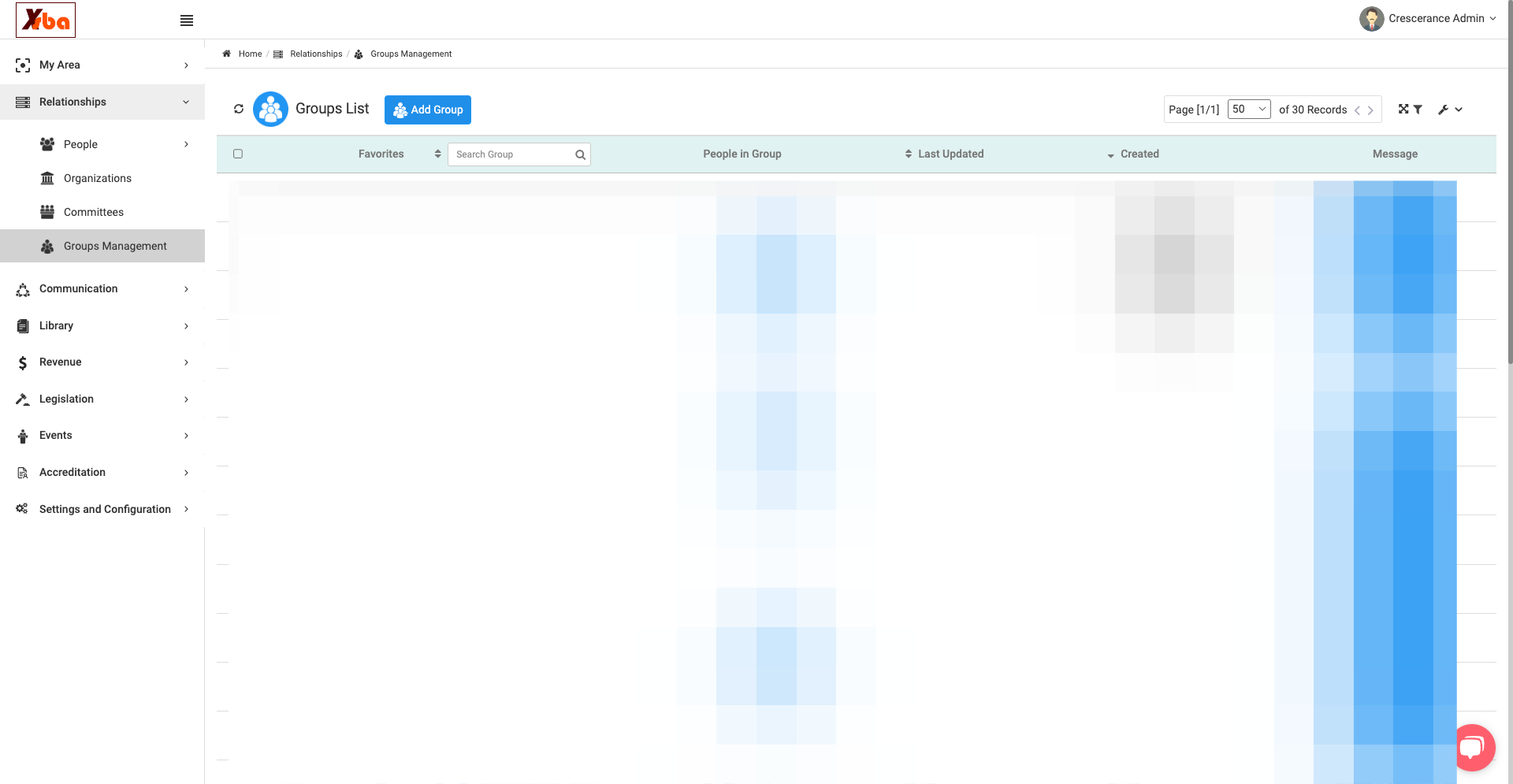Viewport: 1513px width, 784px height.
Task: Open Organizations in the sidebar
Action: pyautogui.click(x=102, y=178)
